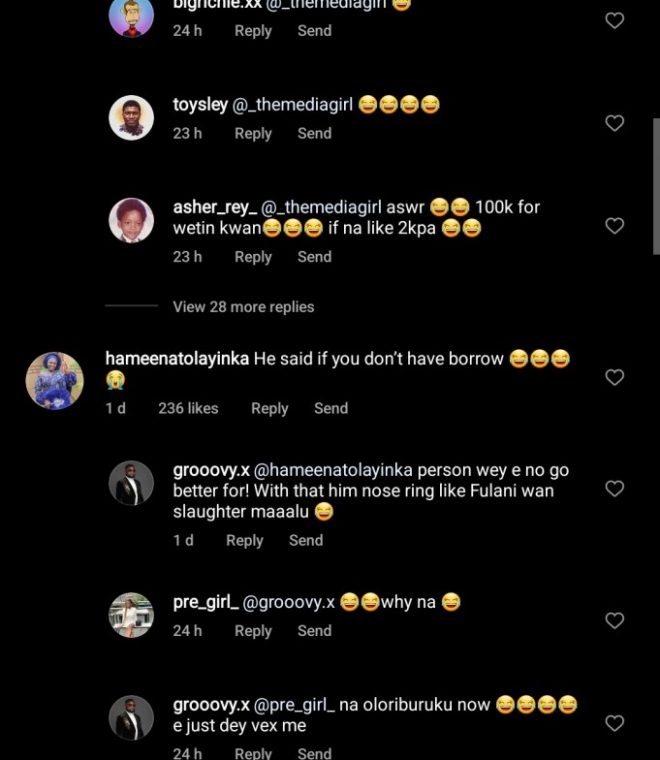This screenshot has height=760, width=660.
Task: Like toysley's comment with the heart icon
Action: click(615, 123)
